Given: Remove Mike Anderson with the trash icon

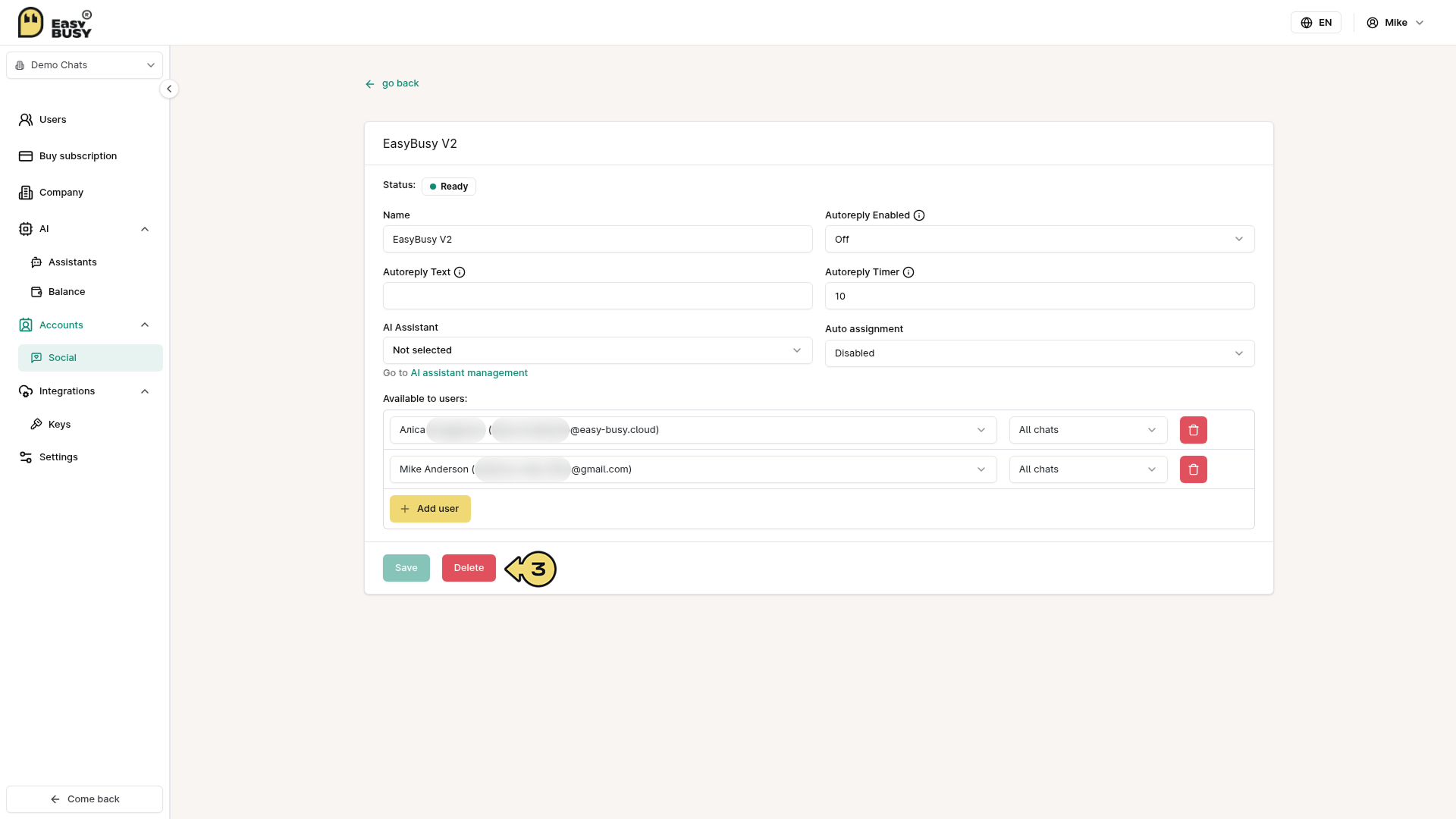Looking at the screenshot, I should point(1194,469).
